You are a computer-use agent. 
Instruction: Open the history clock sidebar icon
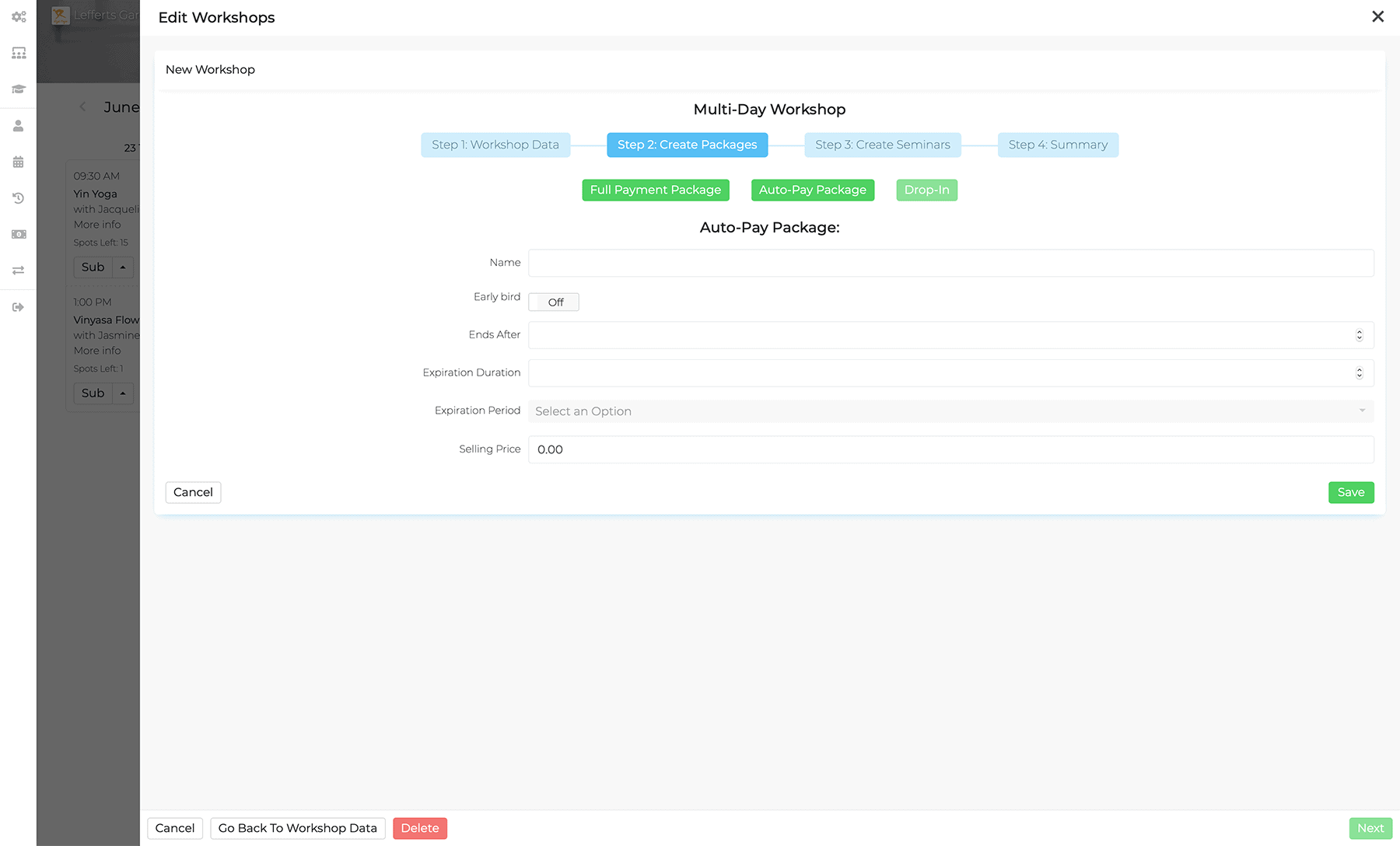19,198
